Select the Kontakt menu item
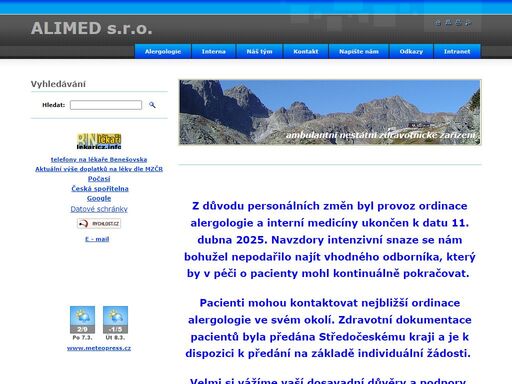Viewport: 512px width, 384px height. pyautogui.click(x=306, y=51)
